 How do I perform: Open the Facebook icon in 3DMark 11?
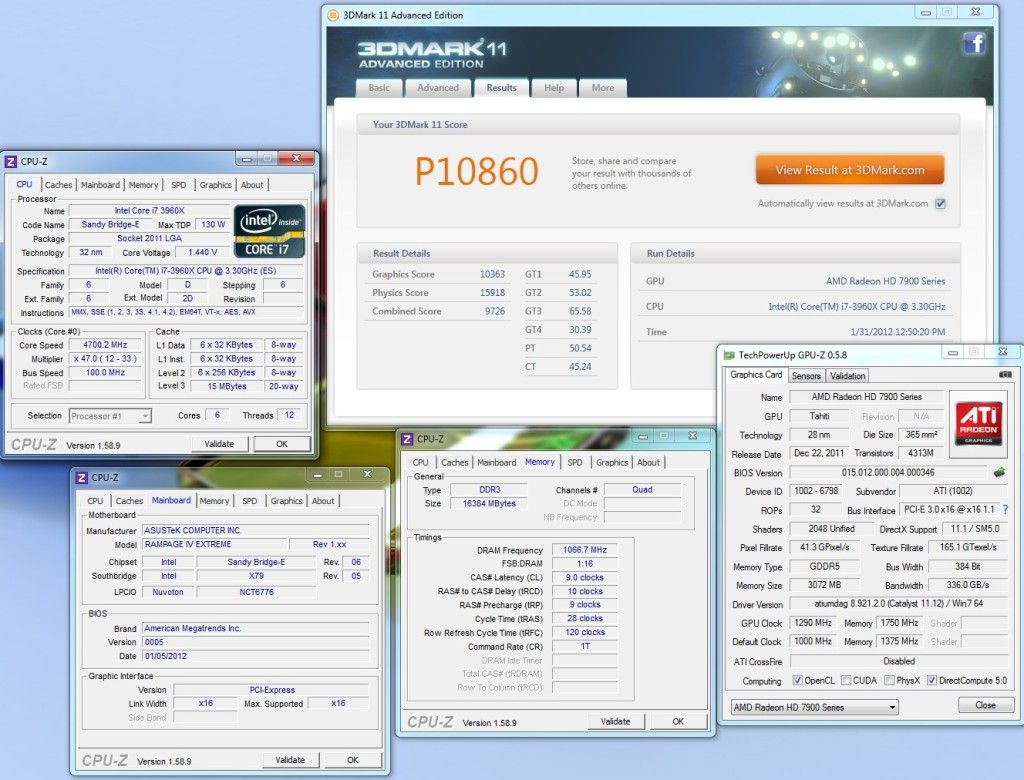pyautogui.click(x=974, y=44)
